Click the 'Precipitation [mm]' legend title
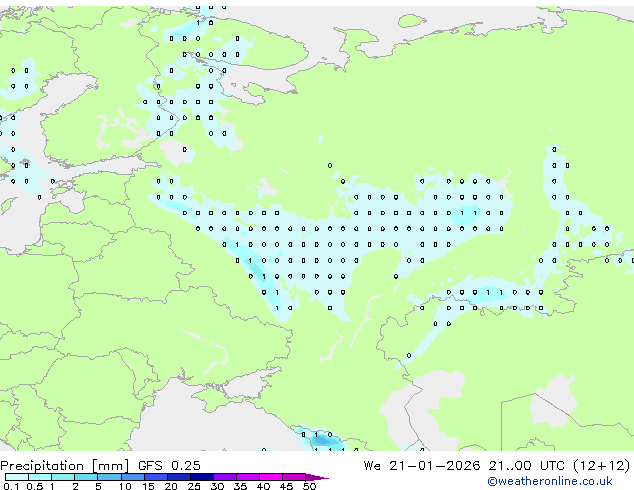The image size is (634, 490). click(64, 466)
